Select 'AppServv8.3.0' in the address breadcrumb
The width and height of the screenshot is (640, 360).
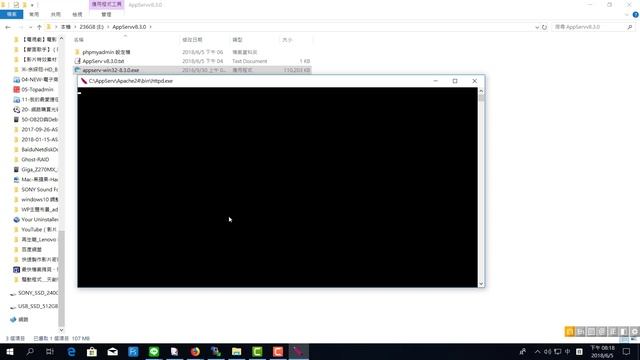pos(129,27)
